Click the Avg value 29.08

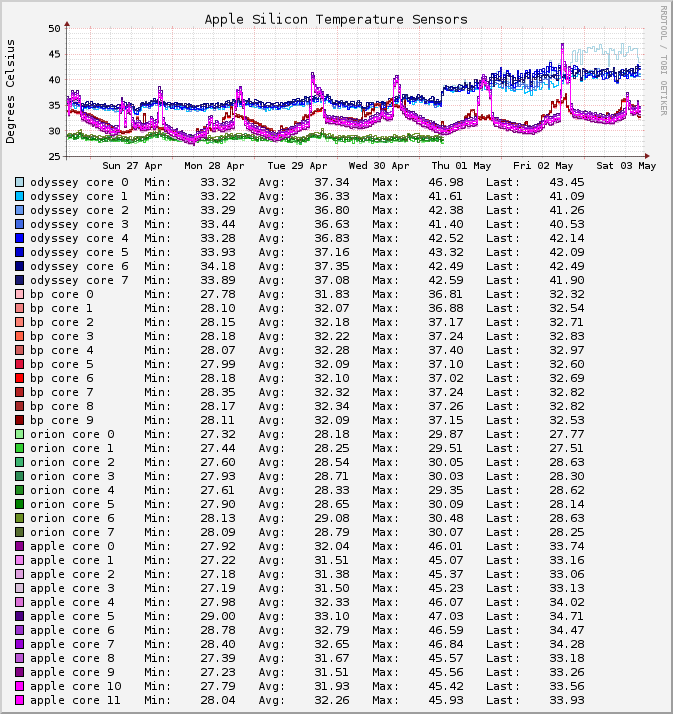(332, 518)
